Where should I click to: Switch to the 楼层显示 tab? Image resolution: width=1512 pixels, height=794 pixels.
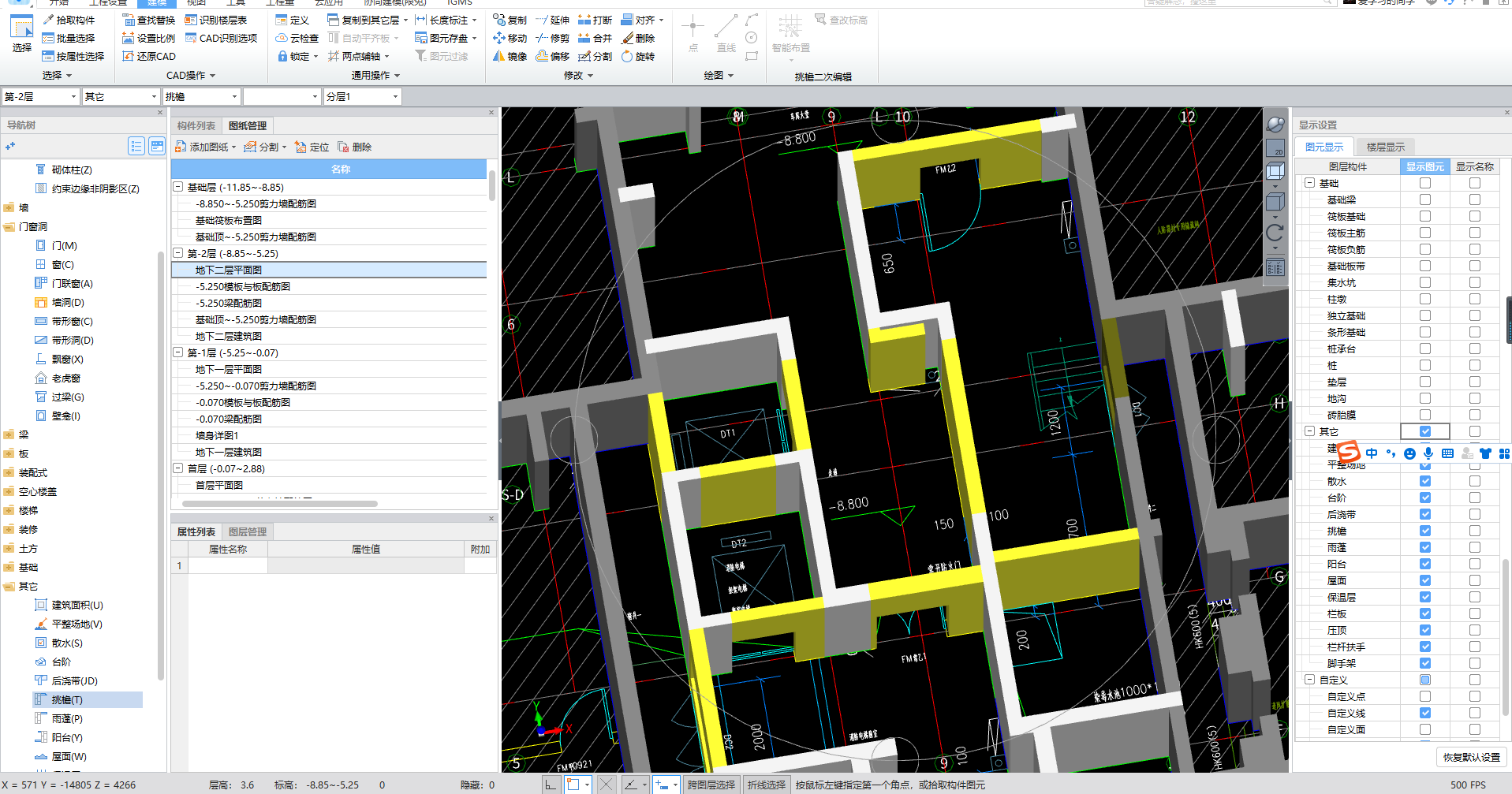click(1386, 147)
